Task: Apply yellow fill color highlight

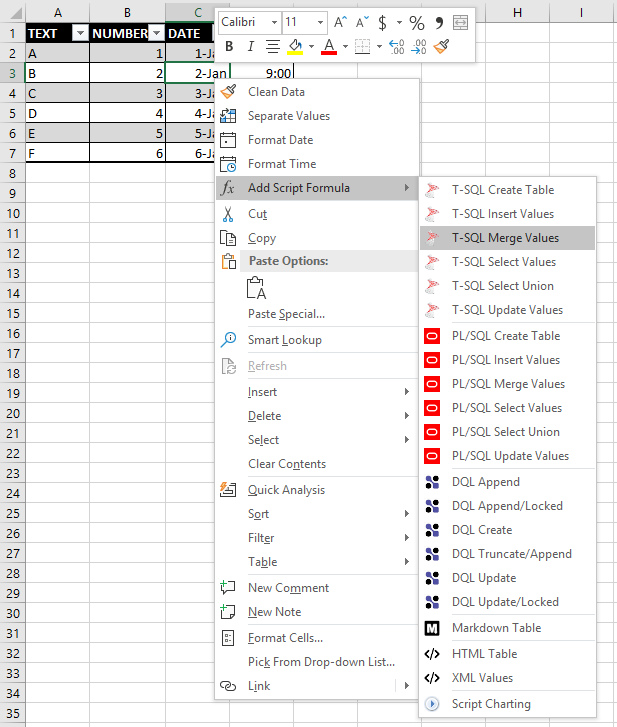Action: (x=295, y=46)
